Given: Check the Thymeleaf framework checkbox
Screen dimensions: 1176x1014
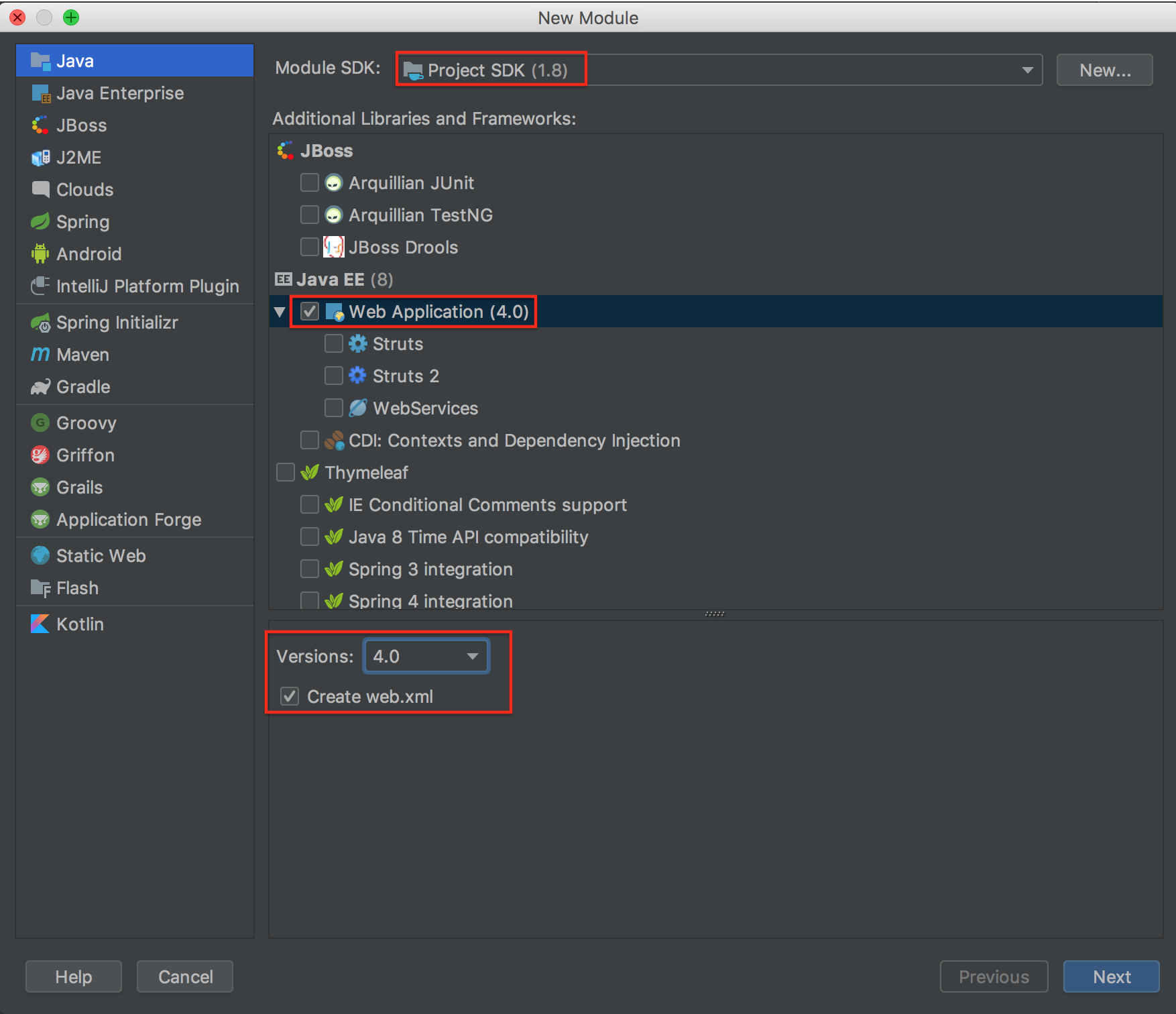Looking at the screenshot, I should tap(286, 472).
